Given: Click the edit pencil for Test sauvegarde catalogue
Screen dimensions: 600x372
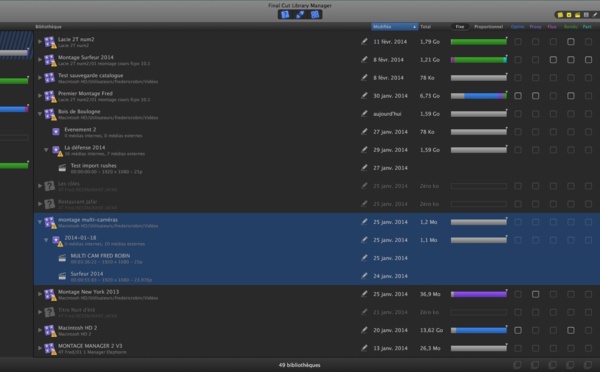Looking at the screenshot, I should point(364,77).
